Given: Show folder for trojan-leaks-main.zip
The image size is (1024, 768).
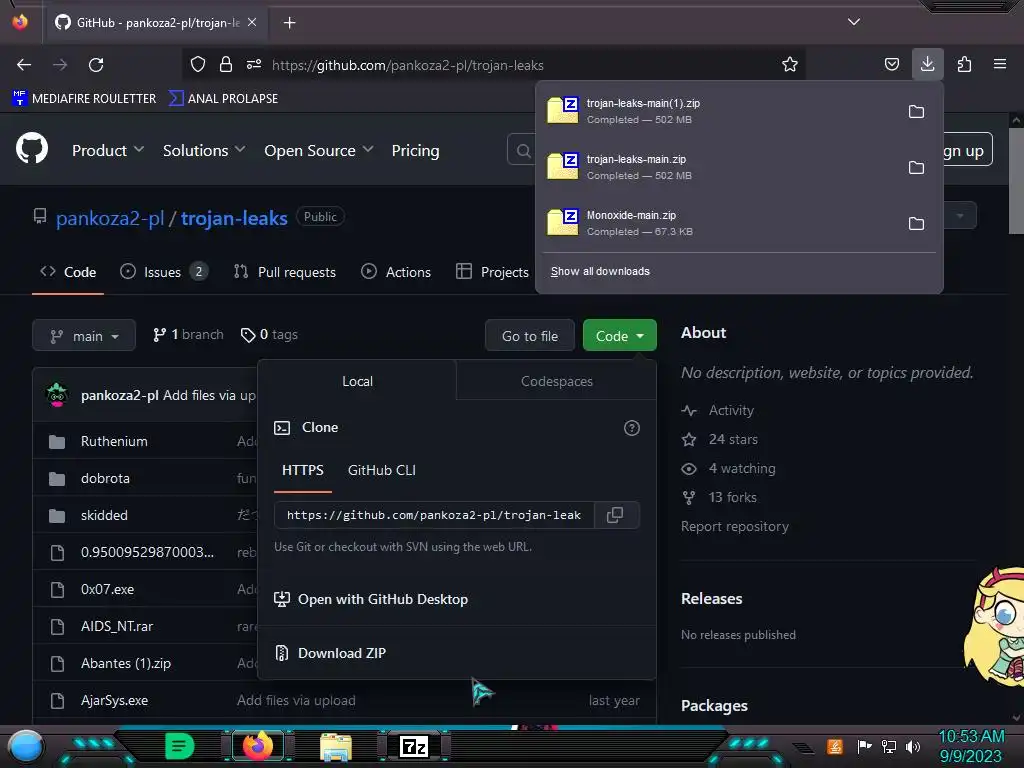Looking at the screenshot, I should point(916,168).
